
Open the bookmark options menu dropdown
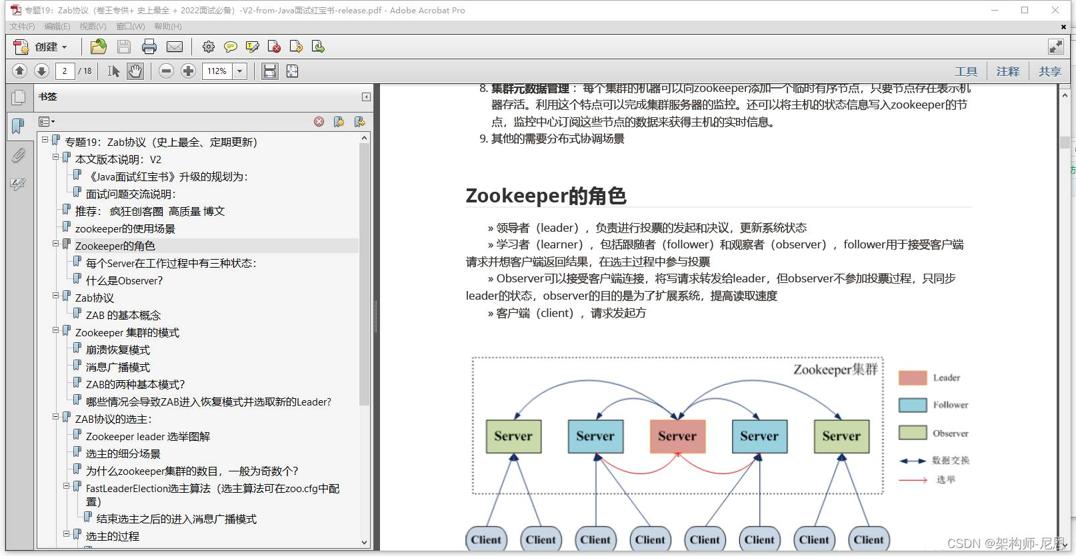coord(47,121)
